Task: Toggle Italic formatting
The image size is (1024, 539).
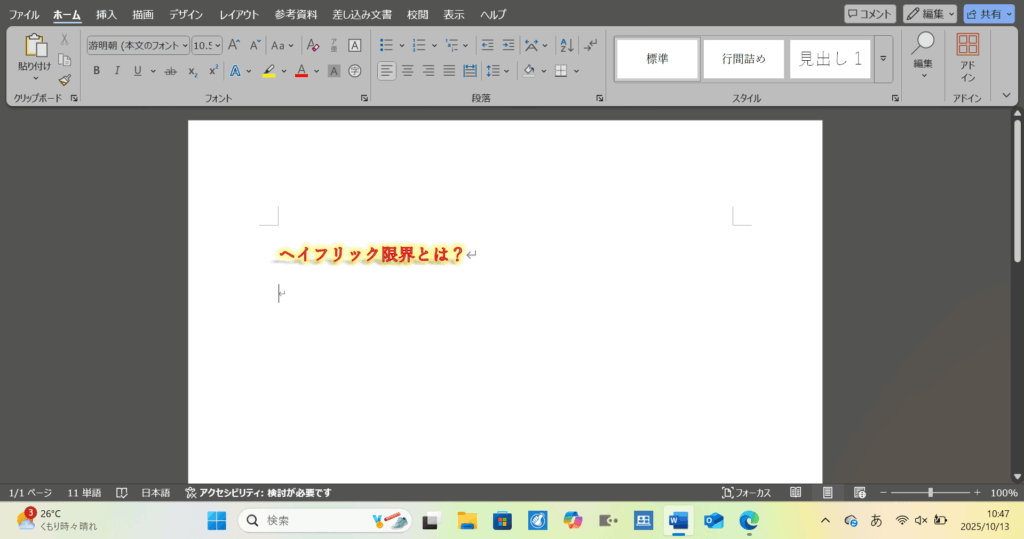Action: 117,71
